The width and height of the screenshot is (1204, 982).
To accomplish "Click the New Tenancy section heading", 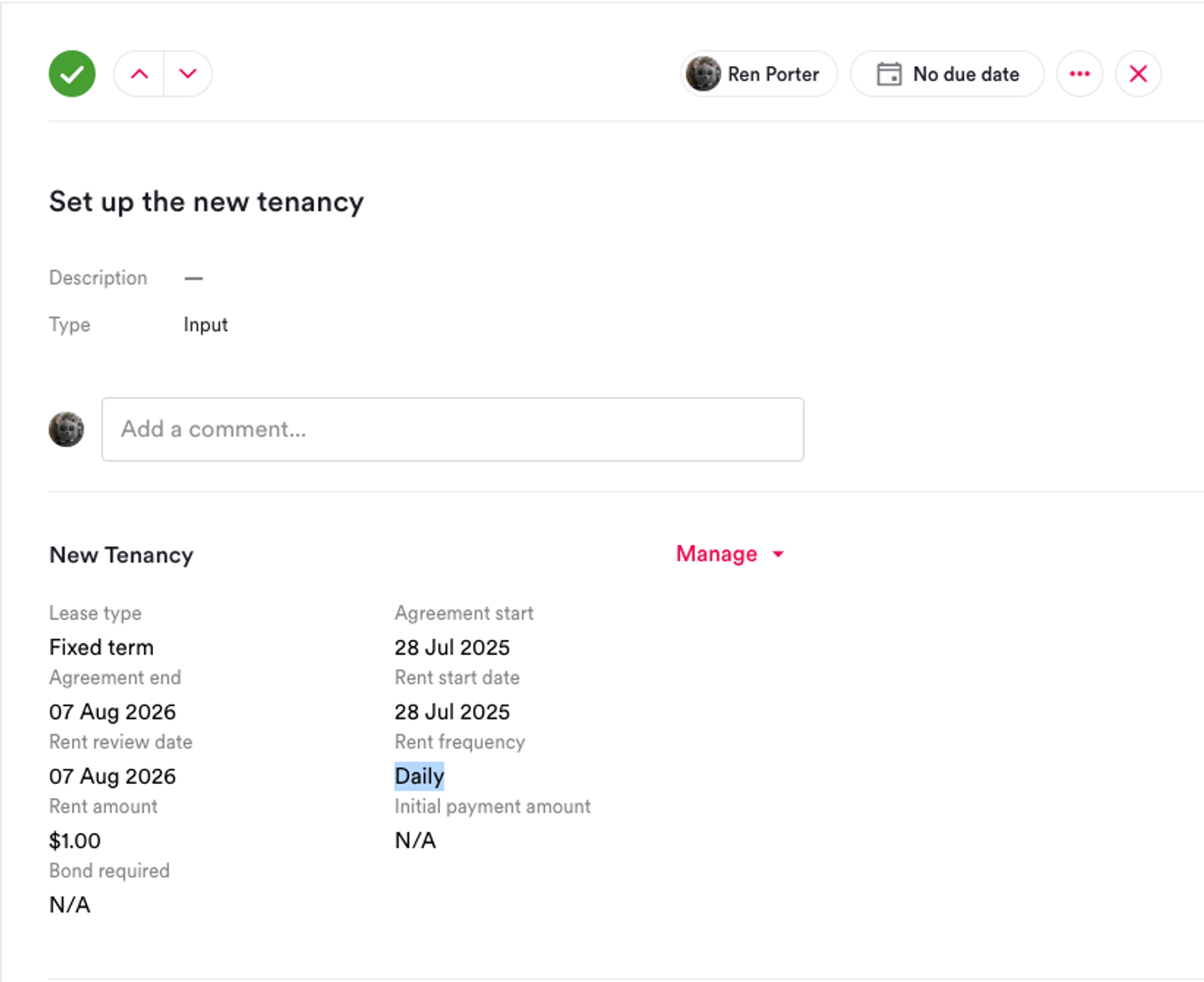I will [x=121, y=555].
